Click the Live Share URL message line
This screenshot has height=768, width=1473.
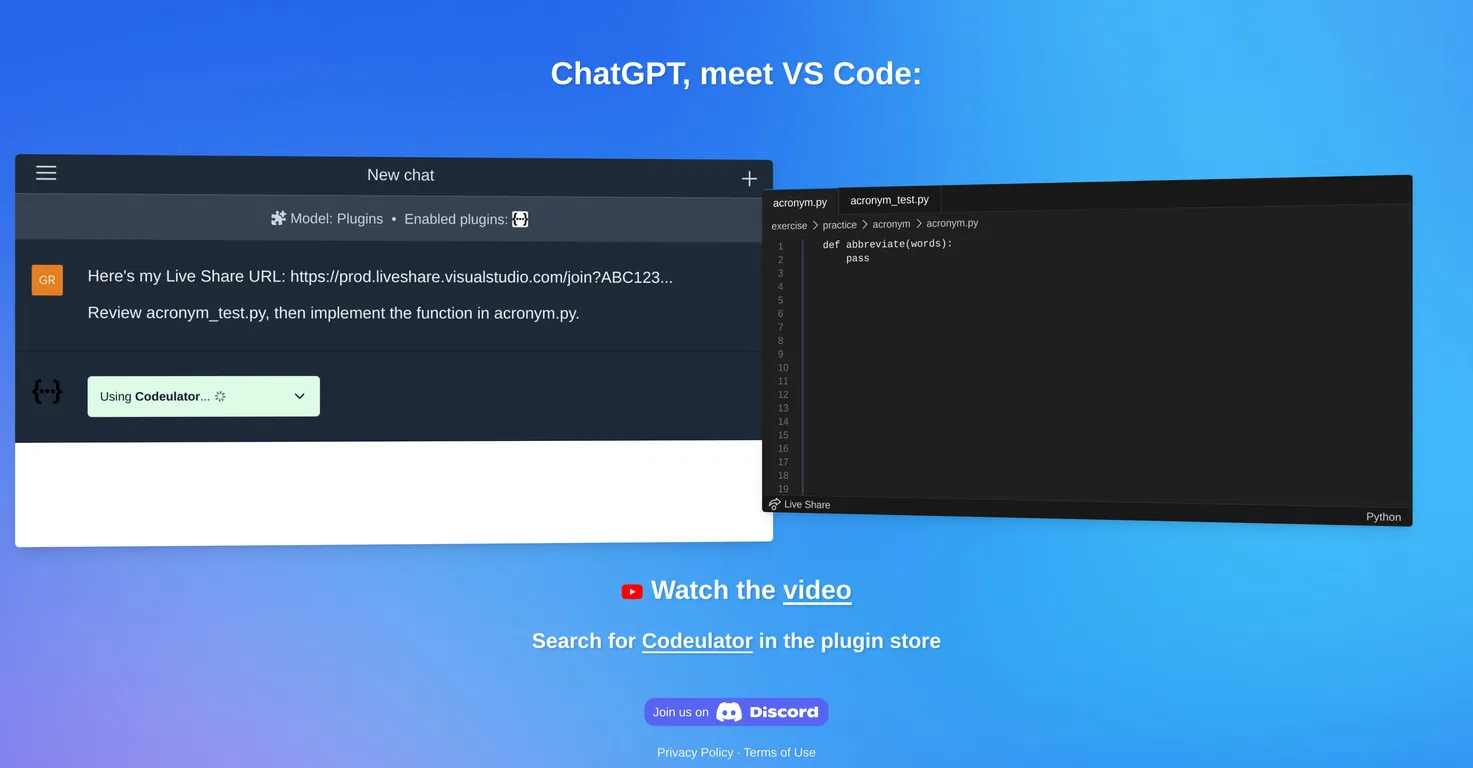click(380, 277)
